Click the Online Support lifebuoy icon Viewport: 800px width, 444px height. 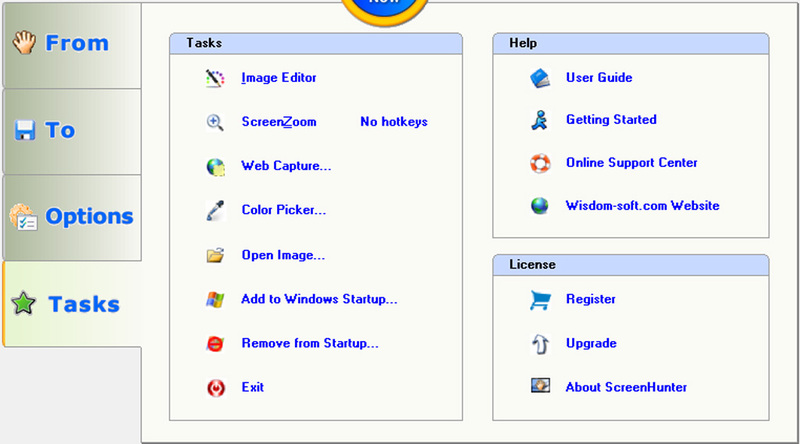click(540, 163)
